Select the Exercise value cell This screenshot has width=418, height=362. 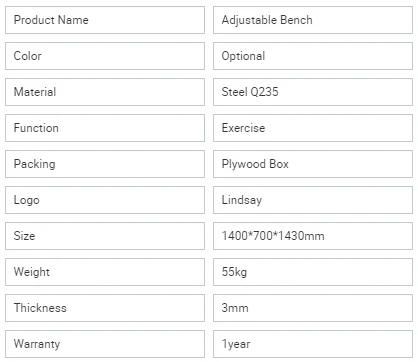(313, 128)
